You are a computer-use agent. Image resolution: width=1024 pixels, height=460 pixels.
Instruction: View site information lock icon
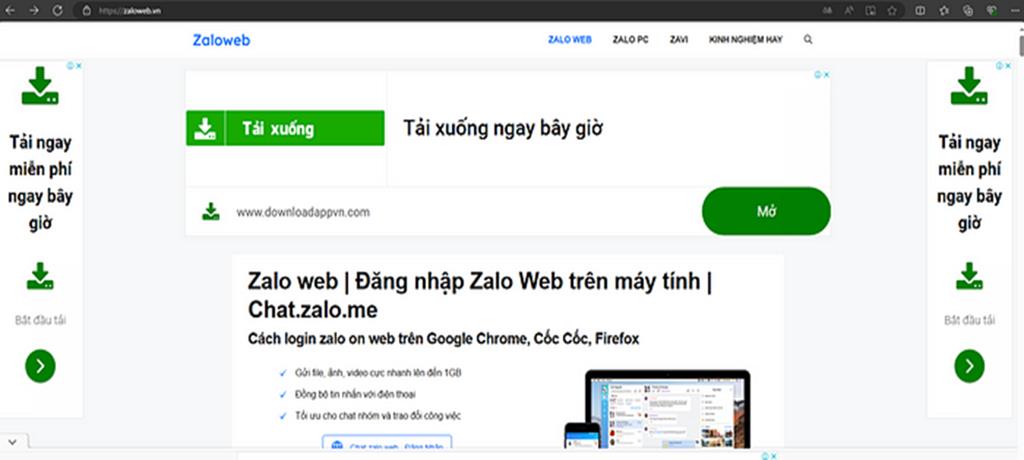pos(86,10)
